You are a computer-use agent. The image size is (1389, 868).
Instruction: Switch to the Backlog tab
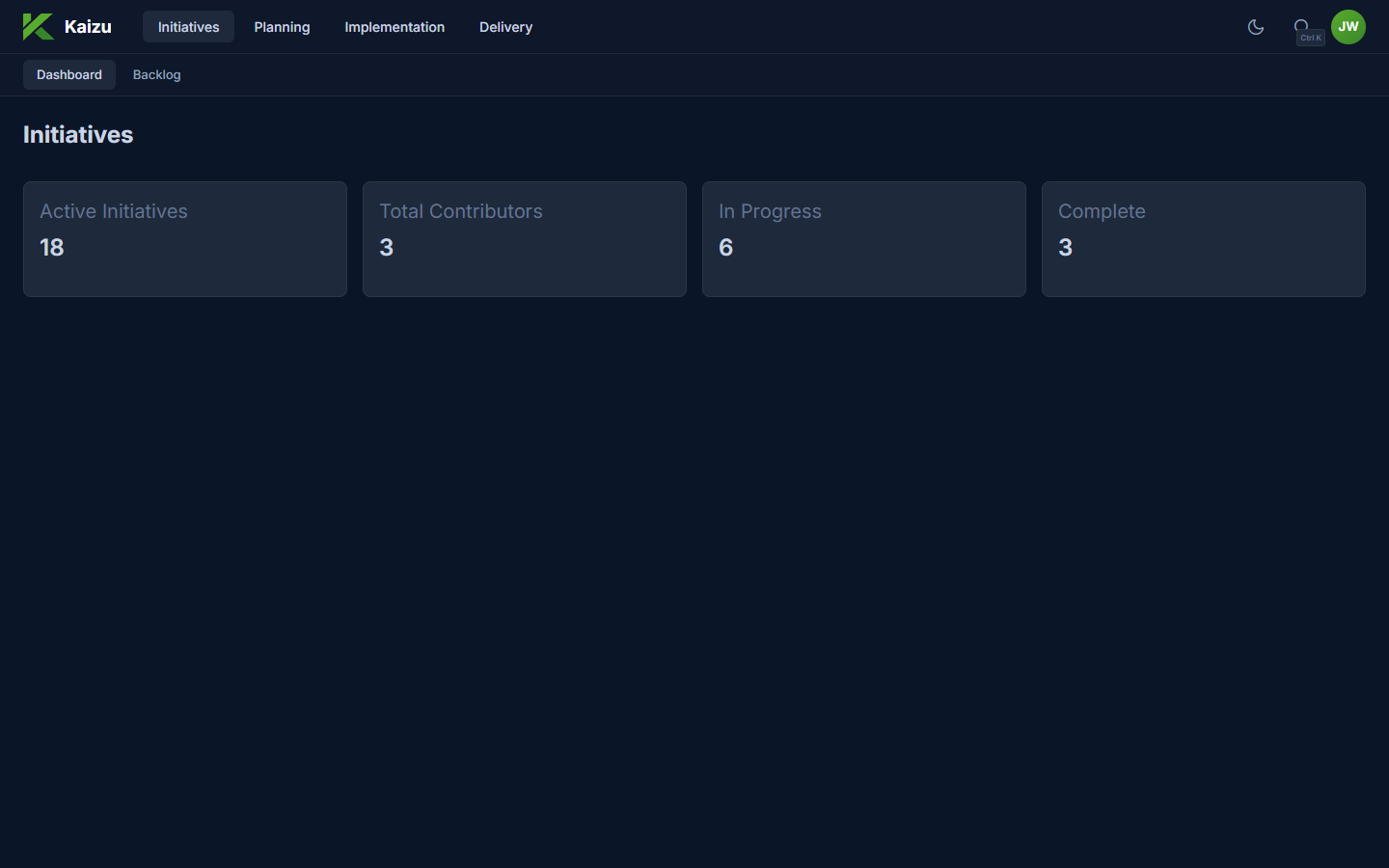tap(156, 74)
